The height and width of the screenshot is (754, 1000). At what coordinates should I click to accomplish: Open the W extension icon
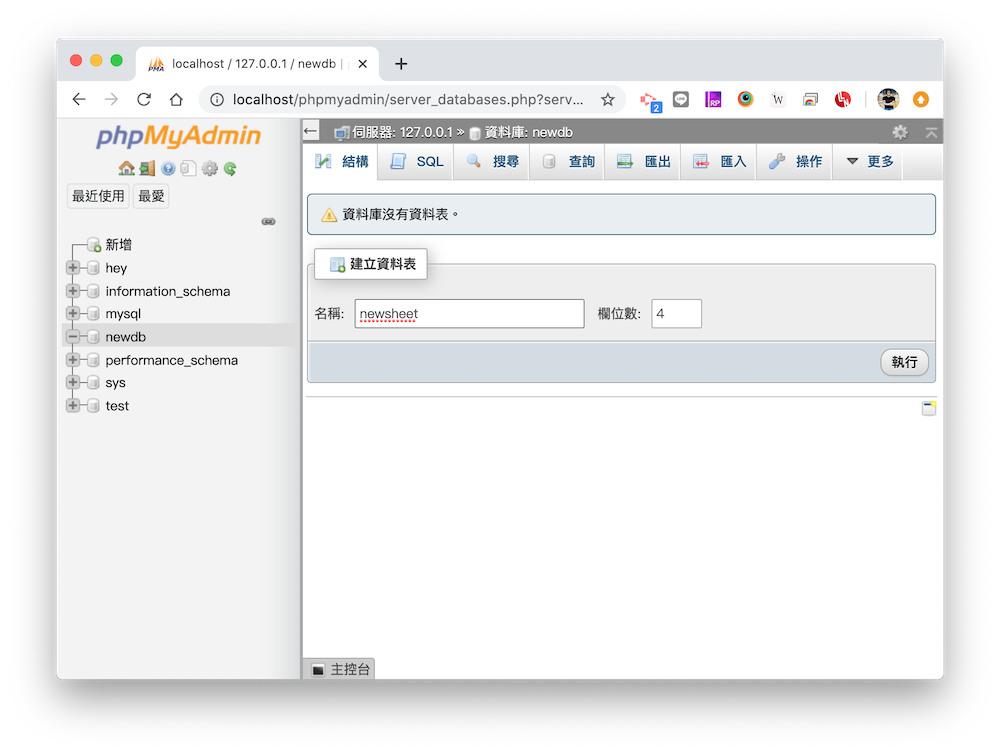tap(777, 100)
